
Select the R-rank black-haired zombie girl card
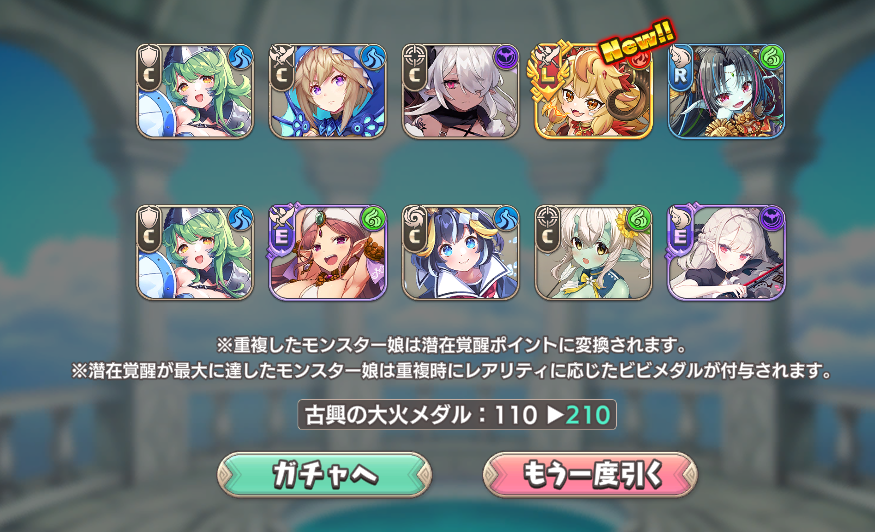pos(726,92)
